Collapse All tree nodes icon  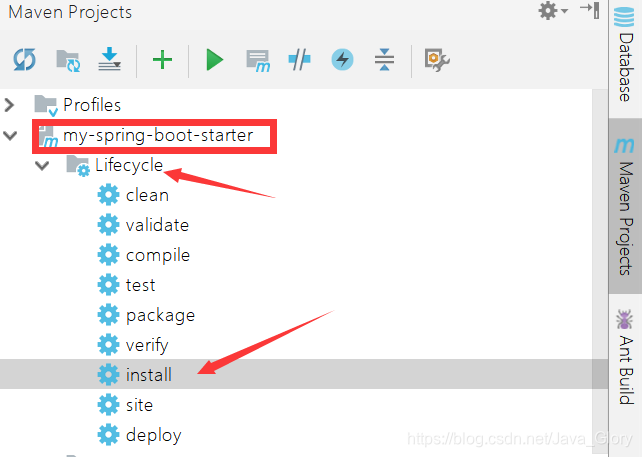384,60
